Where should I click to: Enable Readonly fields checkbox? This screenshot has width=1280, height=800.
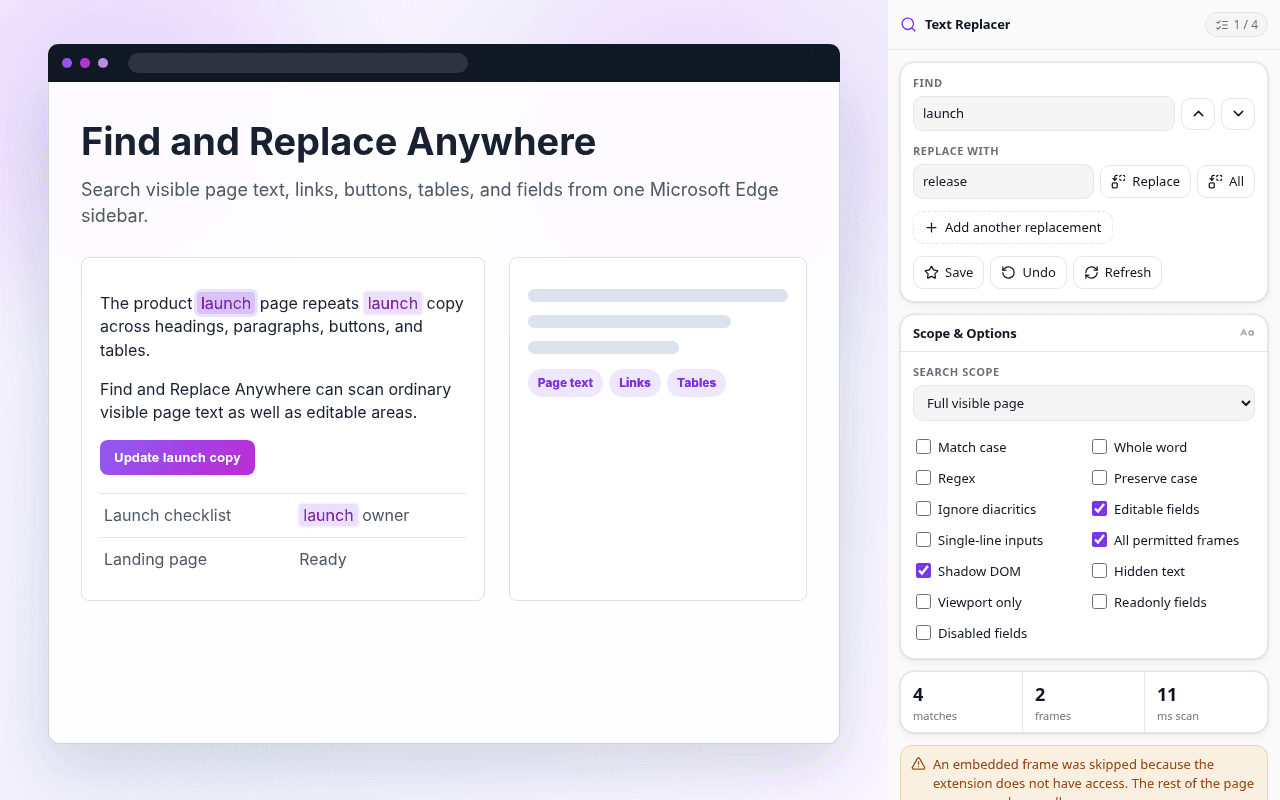[1099, 602]
